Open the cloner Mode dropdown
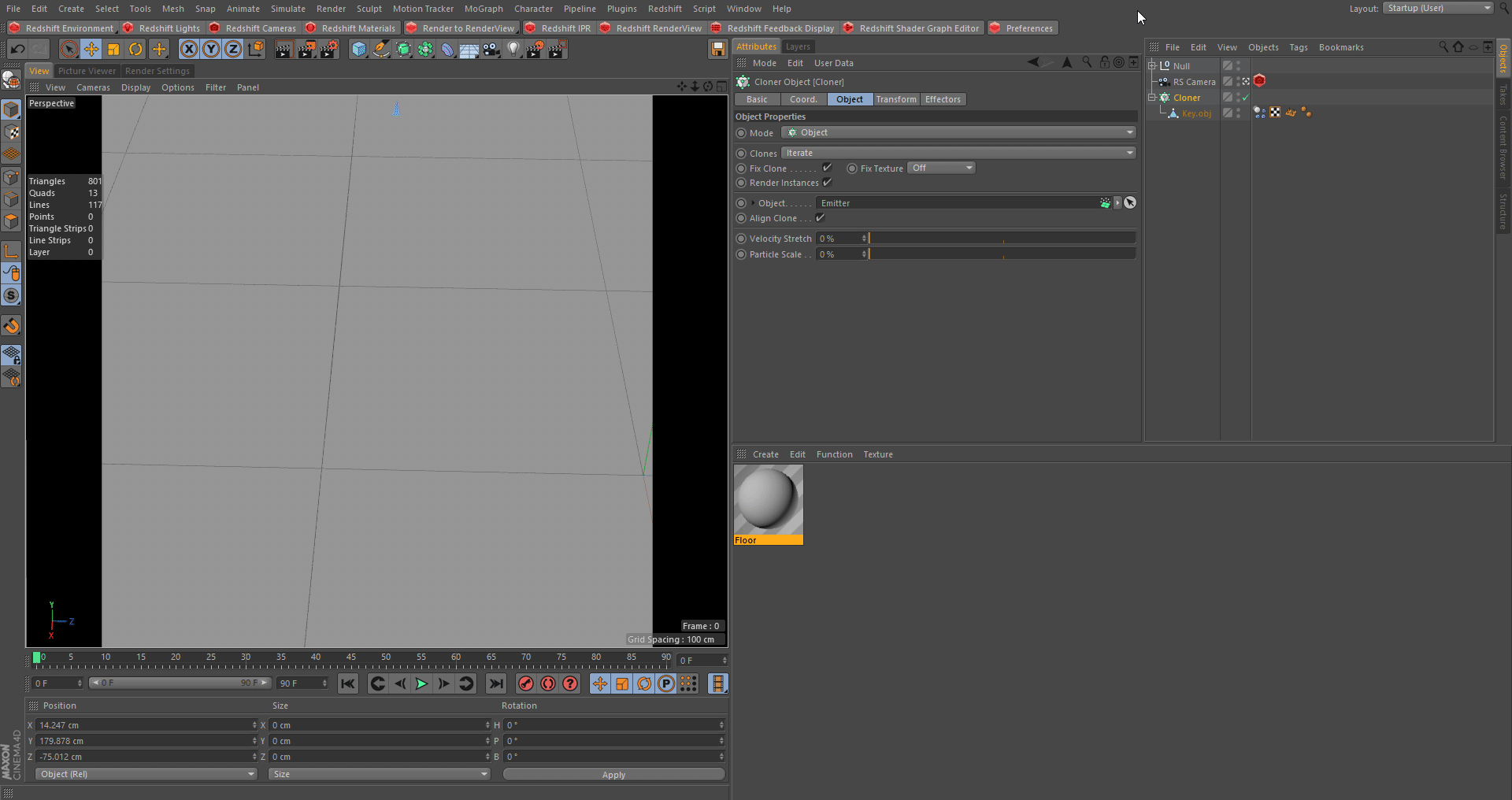The image size is (1512, 800). coord(958,132)
